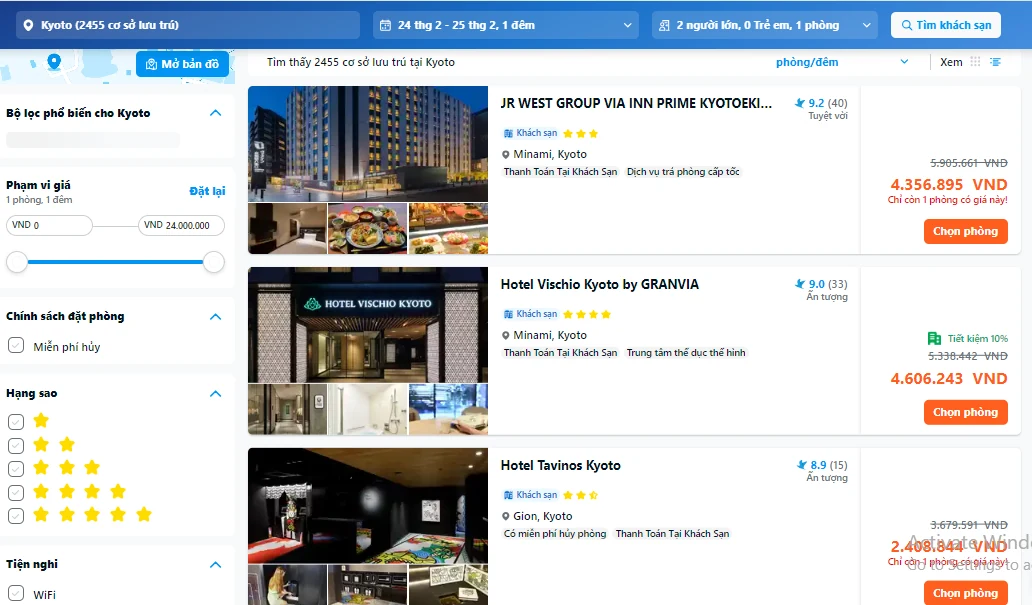Click location pin beside Minami, Kyoto for Hotel Vischio

(x=505, y=336)
